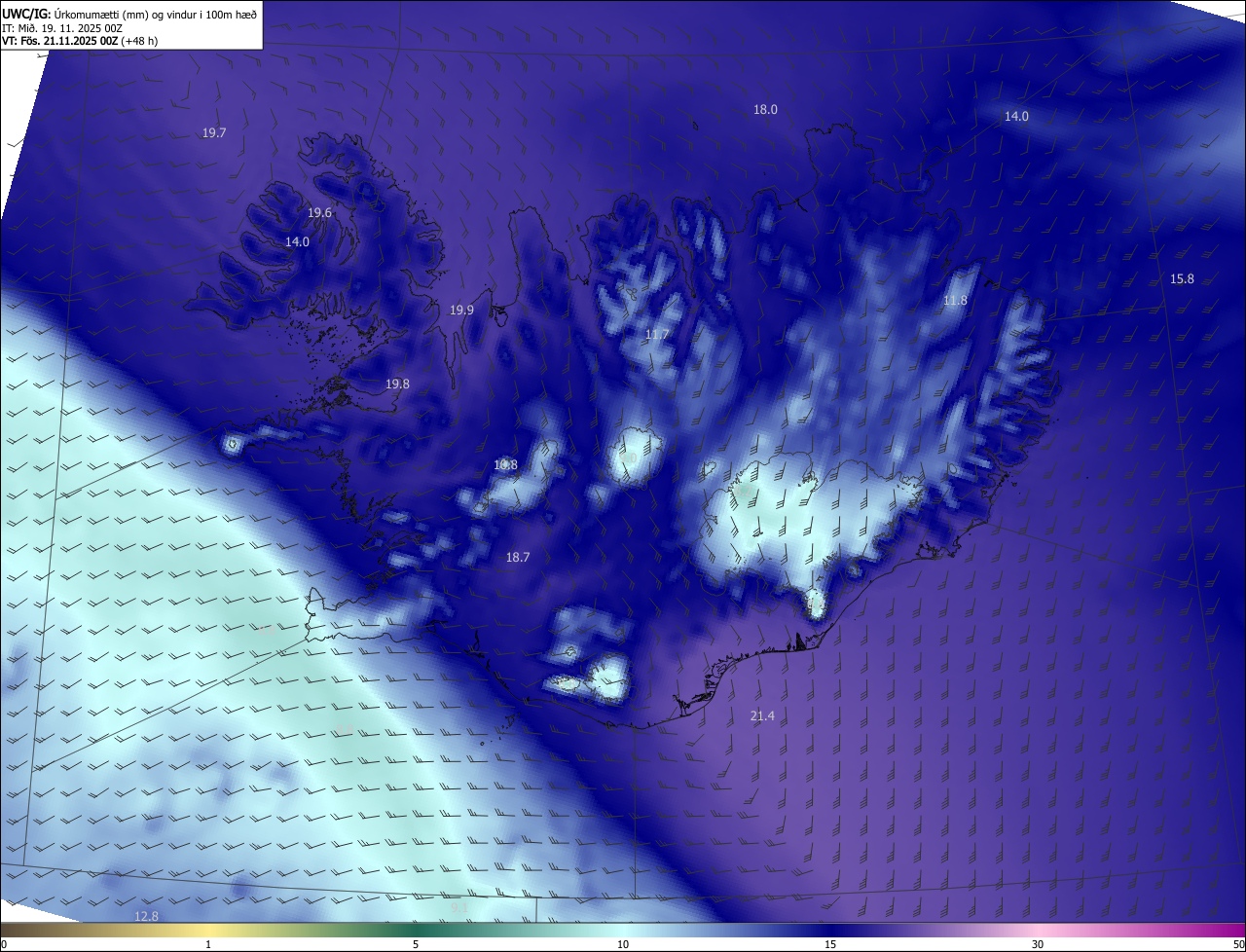Image resolution: width=1246 pixels, height=952 pixels.
Task: Click the 0 tick on the color scale
Action: click(x=4, y=944)
